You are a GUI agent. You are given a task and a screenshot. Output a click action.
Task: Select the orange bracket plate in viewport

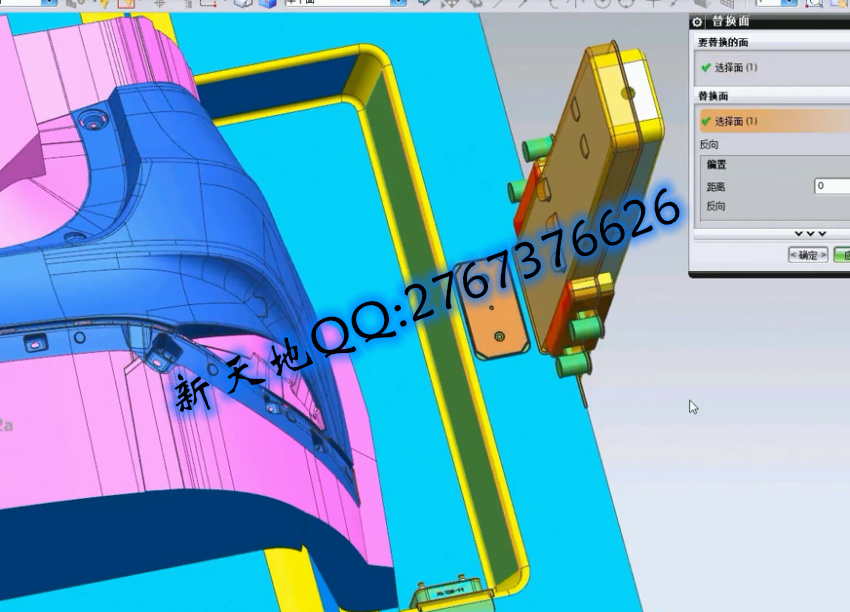(497, 320)
